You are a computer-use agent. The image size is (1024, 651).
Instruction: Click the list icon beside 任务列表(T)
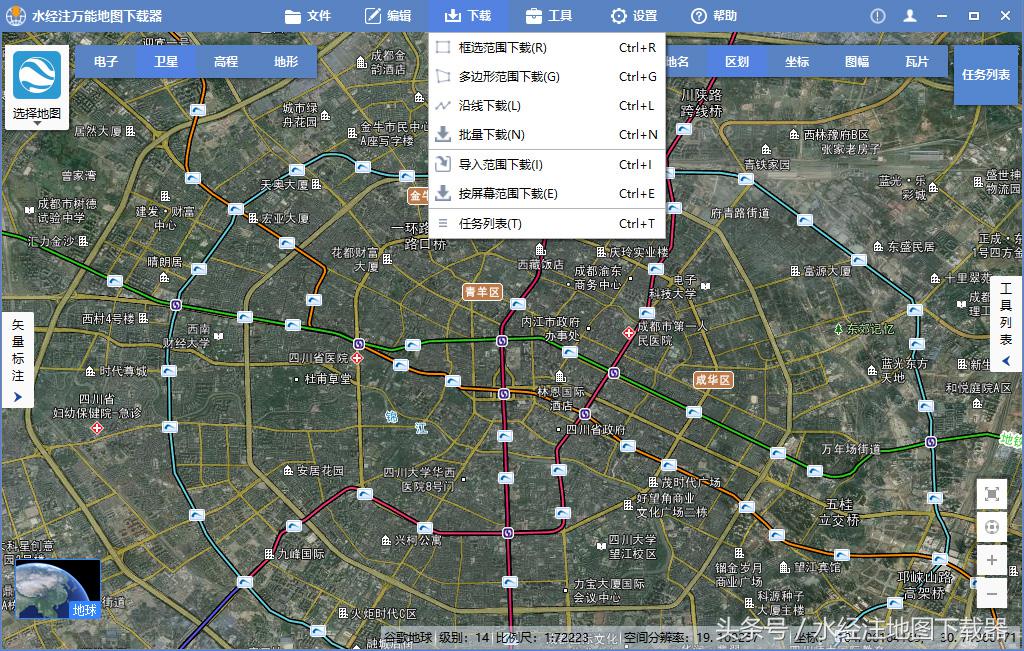(443, 223)
